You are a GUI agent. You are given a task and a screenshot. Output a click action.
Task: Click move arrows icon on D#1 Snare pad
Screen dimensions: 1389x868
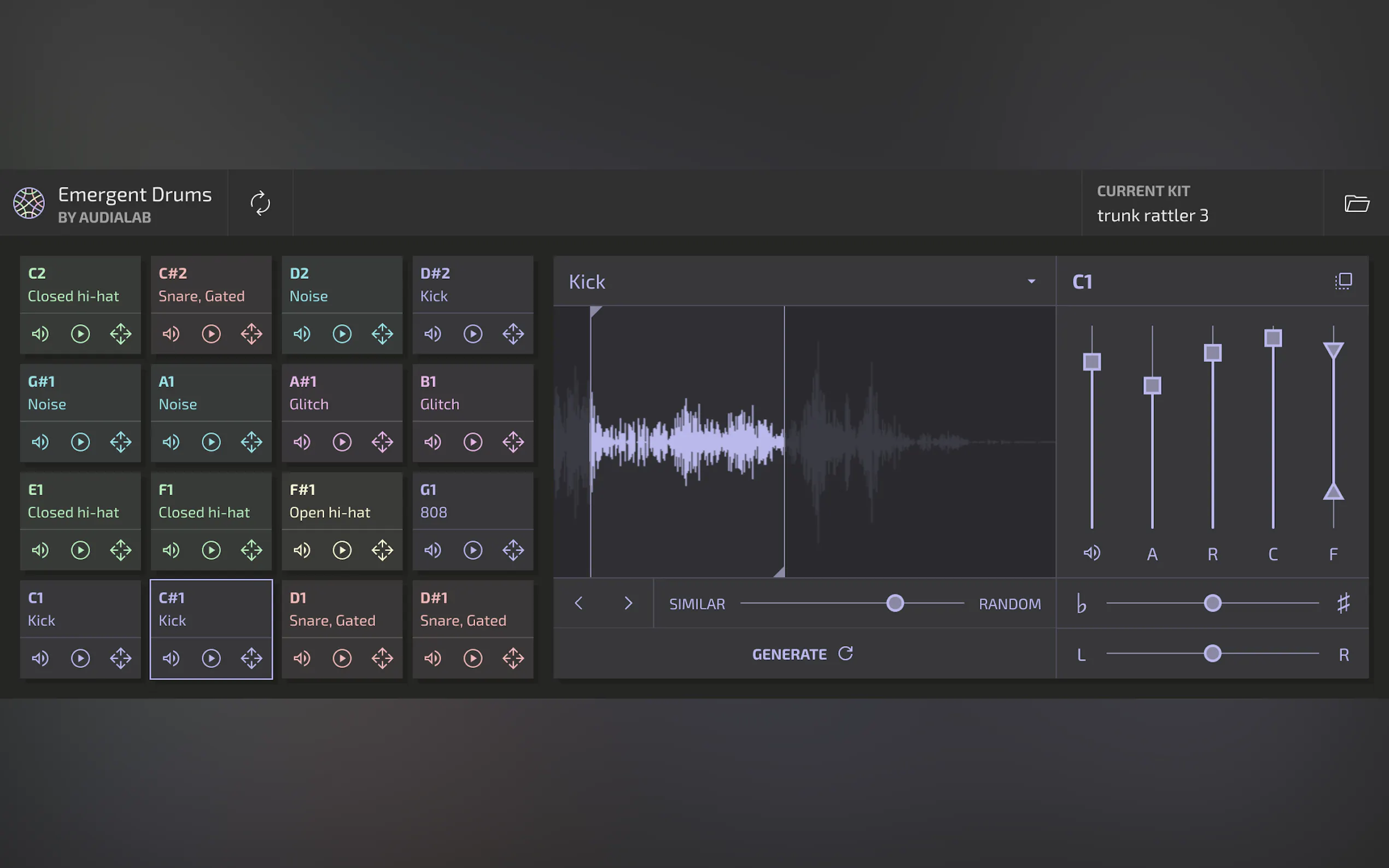[513, 658]
